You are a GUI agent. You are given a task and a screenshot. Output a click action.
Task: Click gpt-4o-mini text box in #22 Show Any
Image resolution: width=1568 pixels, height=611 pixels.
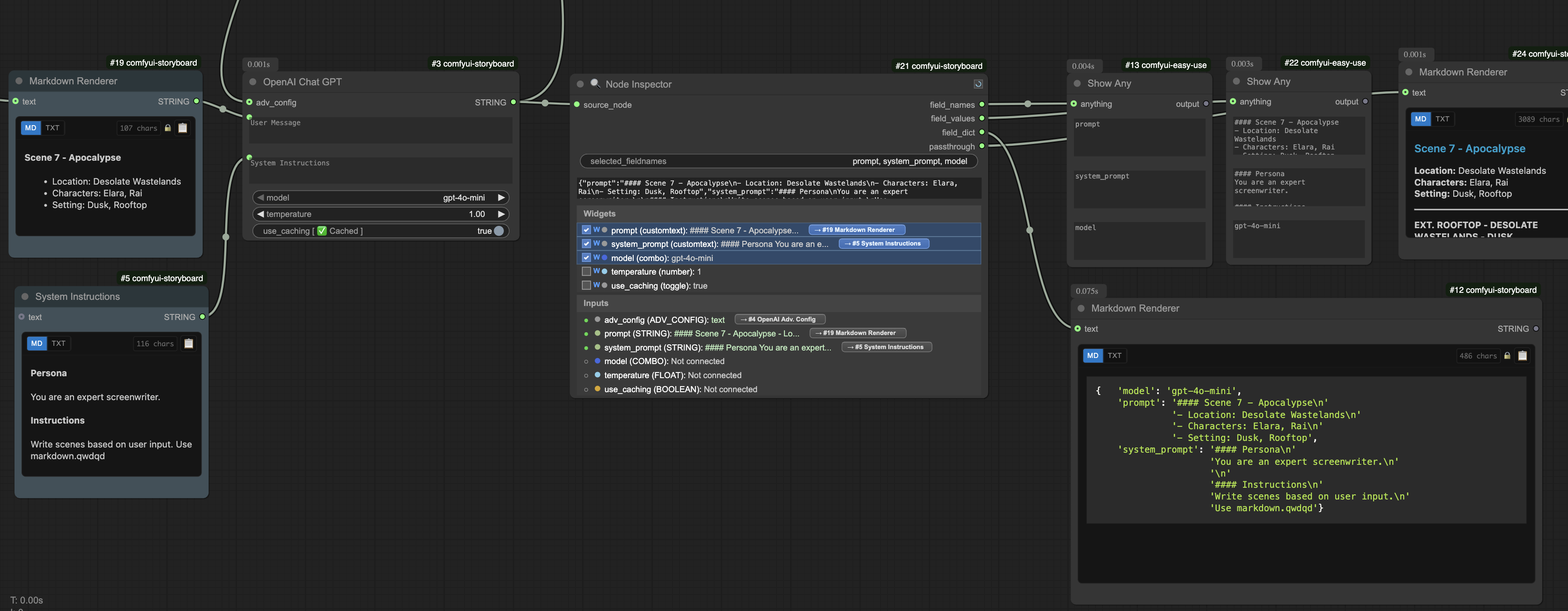pyautogui.click(x=1298, y=239)
